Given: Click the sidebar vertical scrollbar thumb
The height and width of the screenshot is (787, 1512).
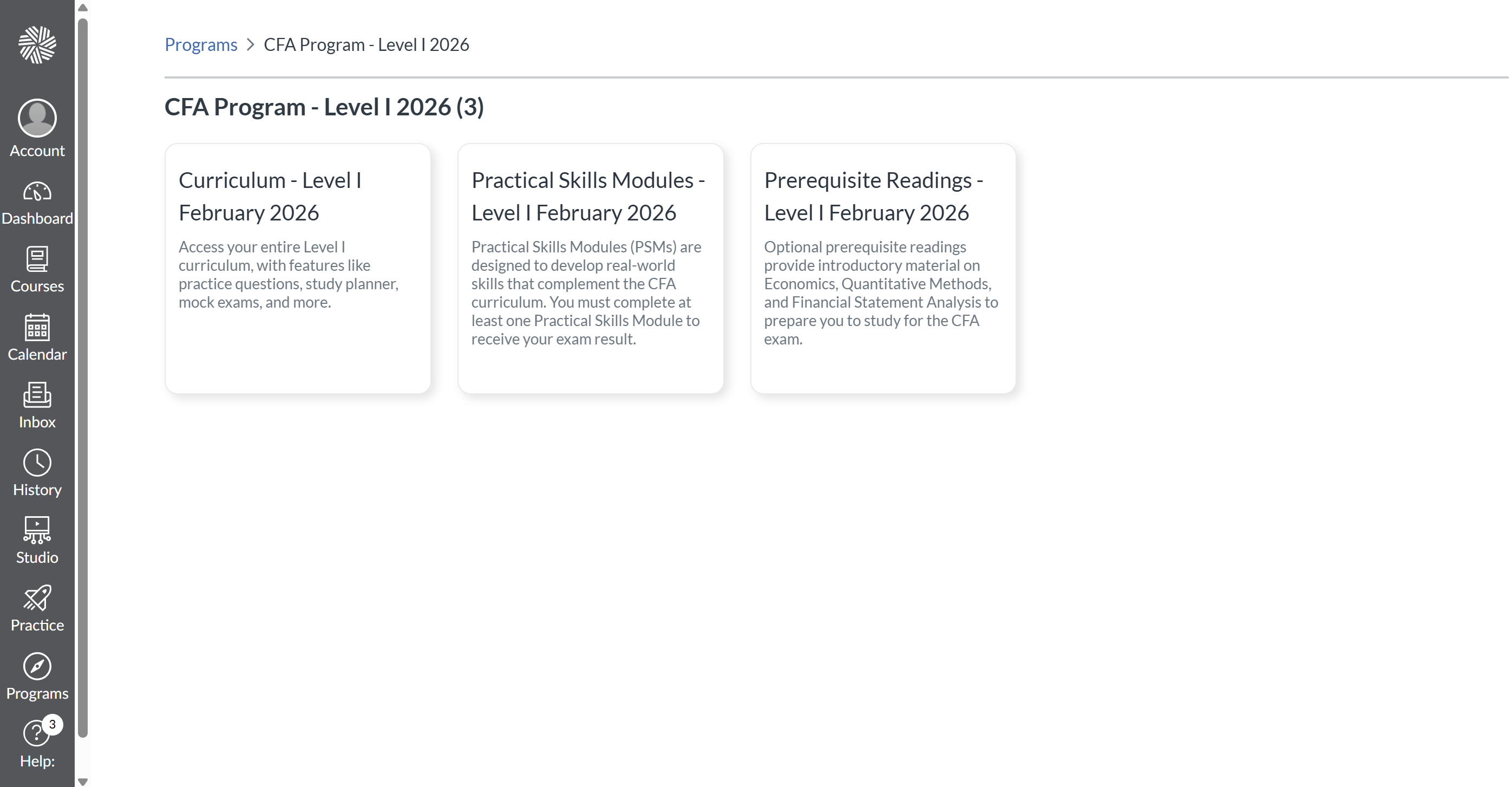Looking at the screenshot, I should [x=83, y=376].
